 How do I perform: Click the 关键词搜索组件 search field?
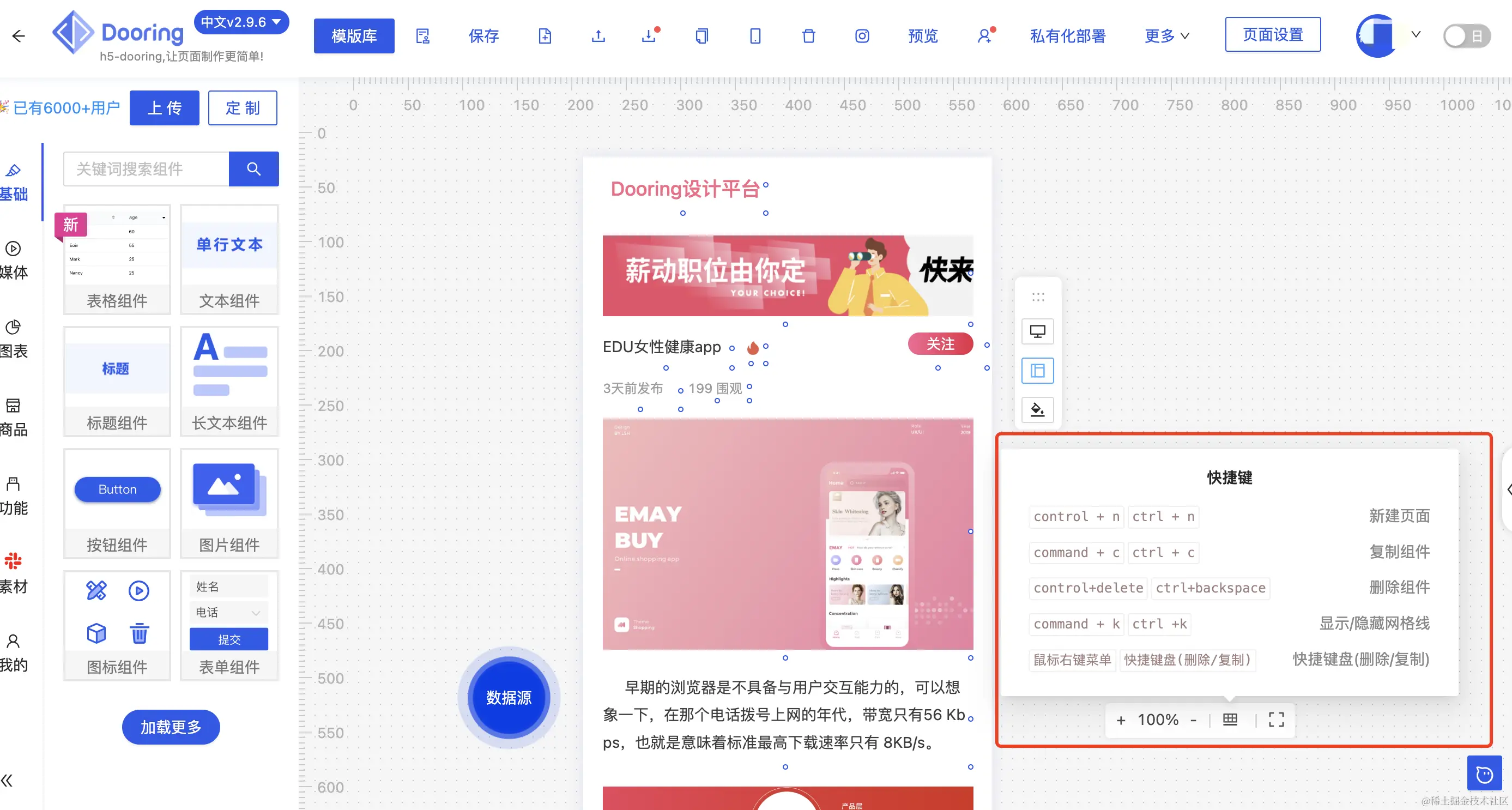pyautogui.click(x=146, y=169)
